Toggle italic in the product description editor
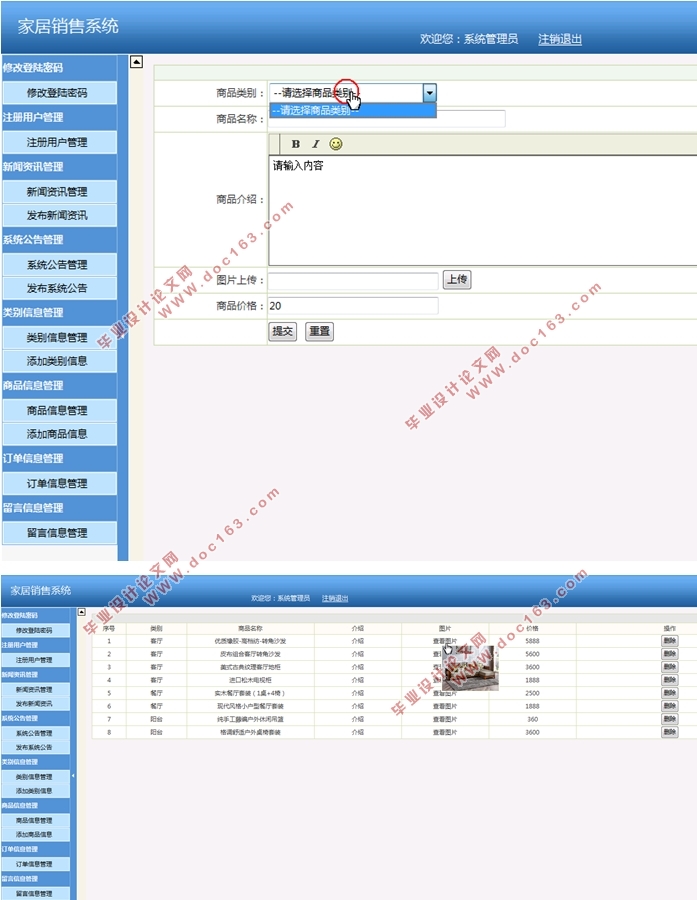This screenshot has height=900, width=697. click(x=315, y=144)
